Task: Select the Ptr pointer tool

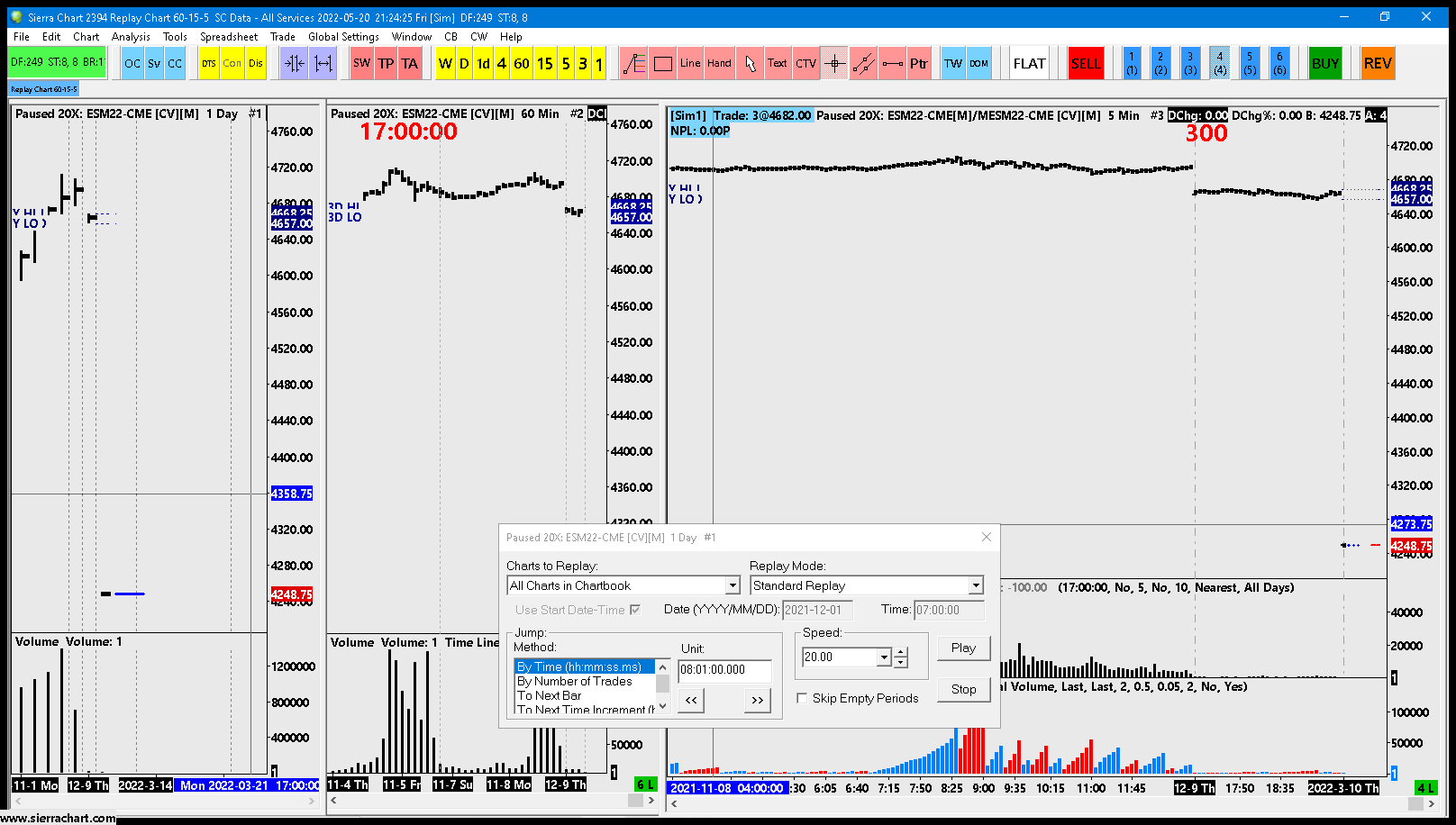Action: pyautogui.click(x=919, y=63)
